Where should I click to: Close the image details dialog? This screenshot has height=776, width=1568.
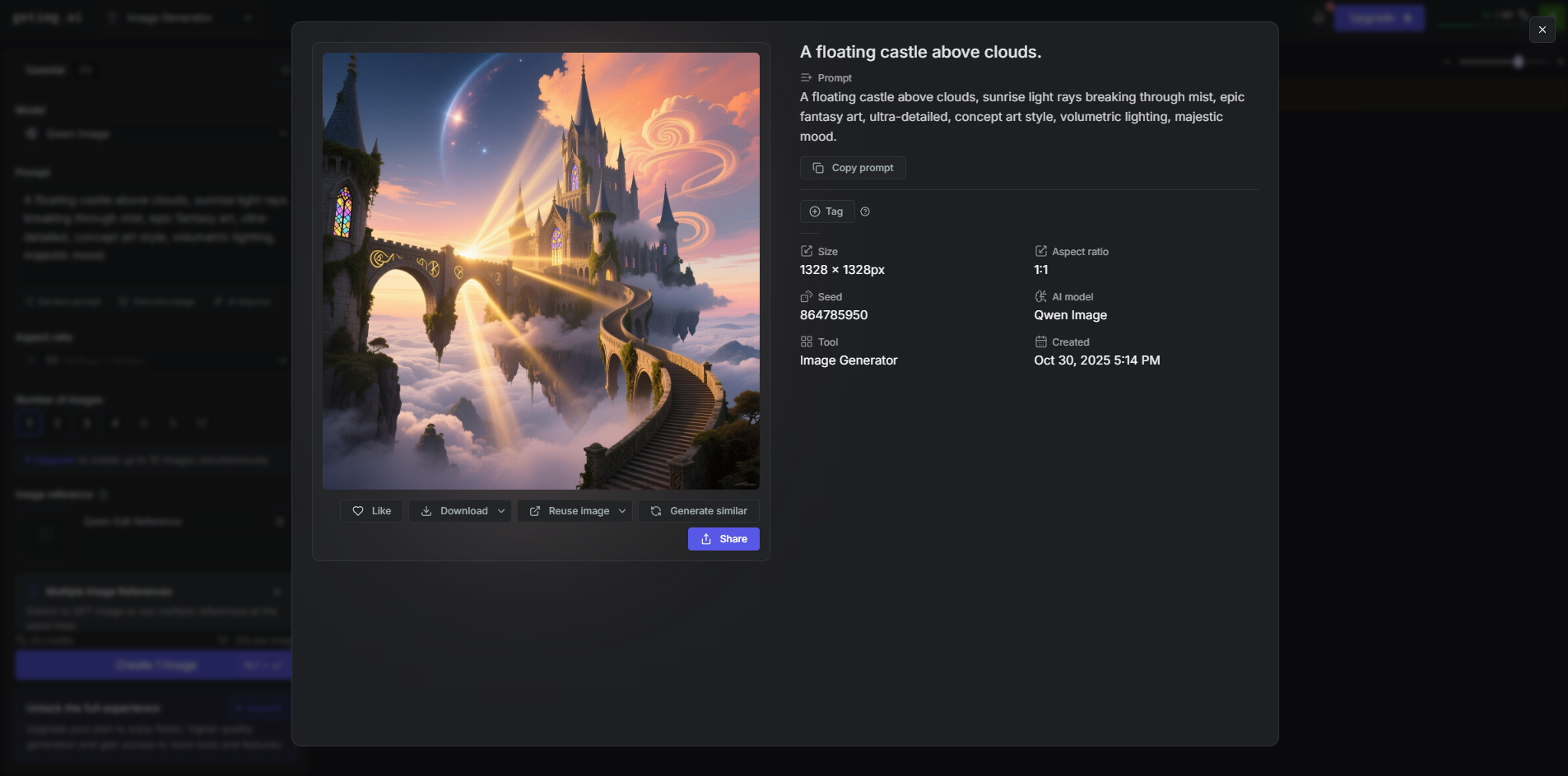click(1542, 30)
